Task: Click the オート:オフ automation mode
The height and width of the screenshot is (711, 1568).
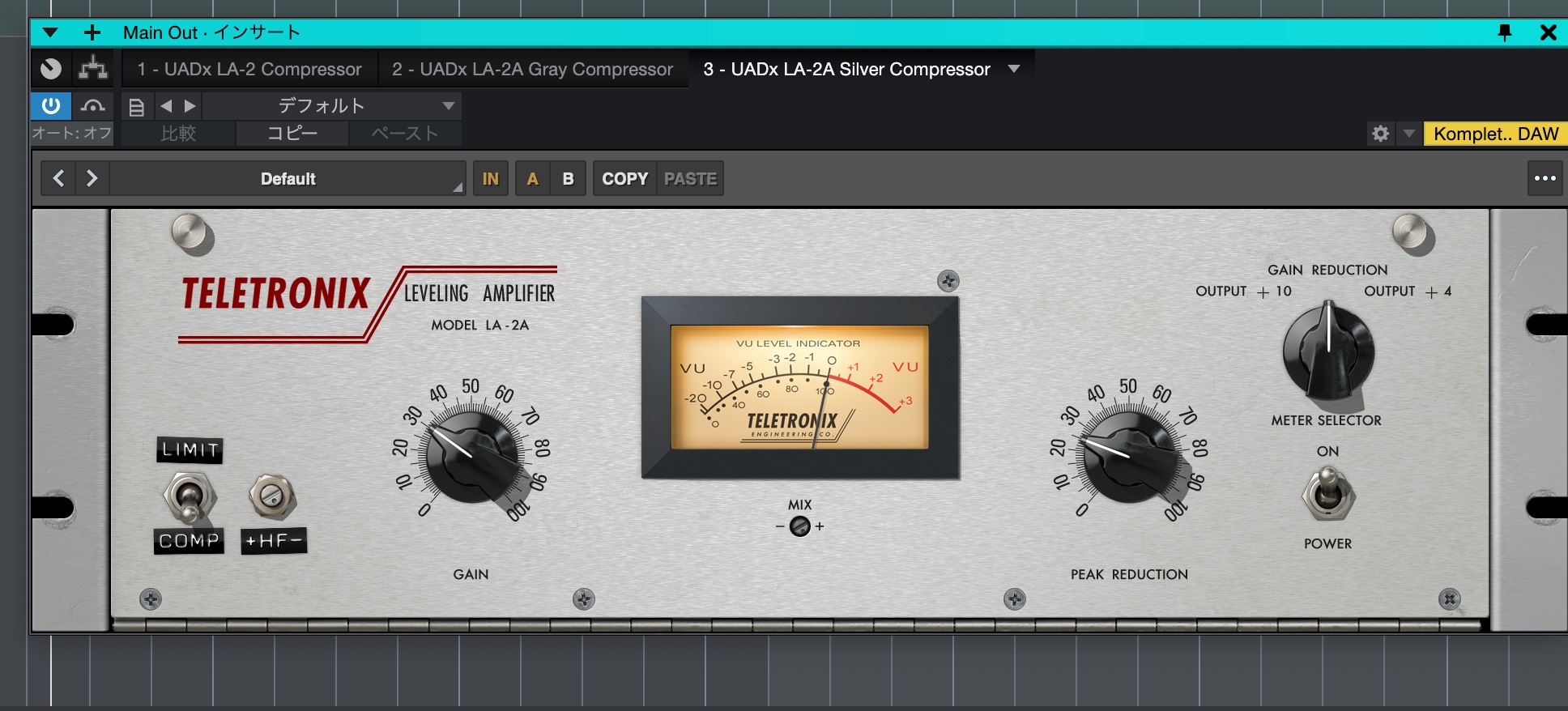Action: point(72,134)
